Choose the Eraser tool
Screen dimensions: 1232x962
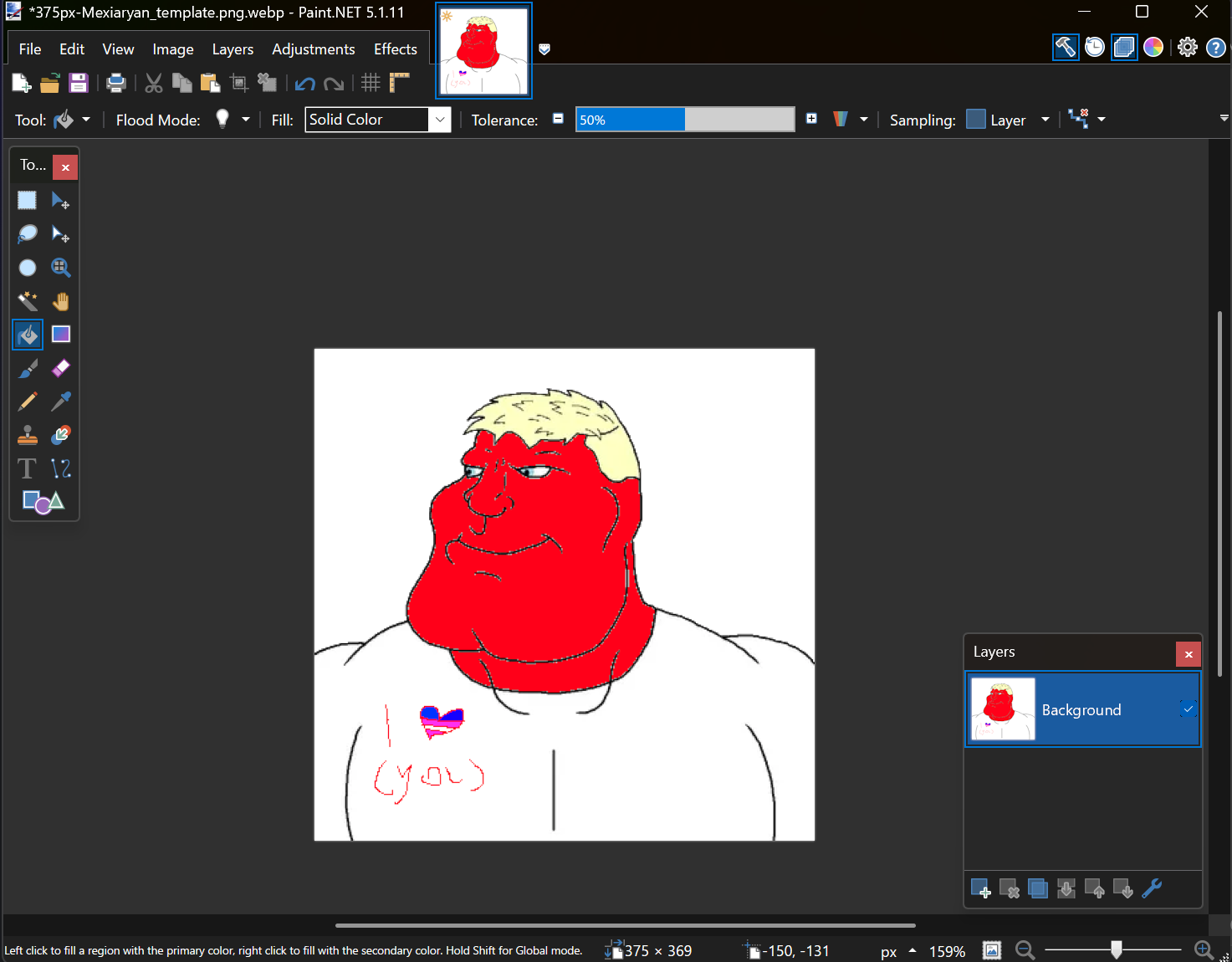(x=61, y=368)
